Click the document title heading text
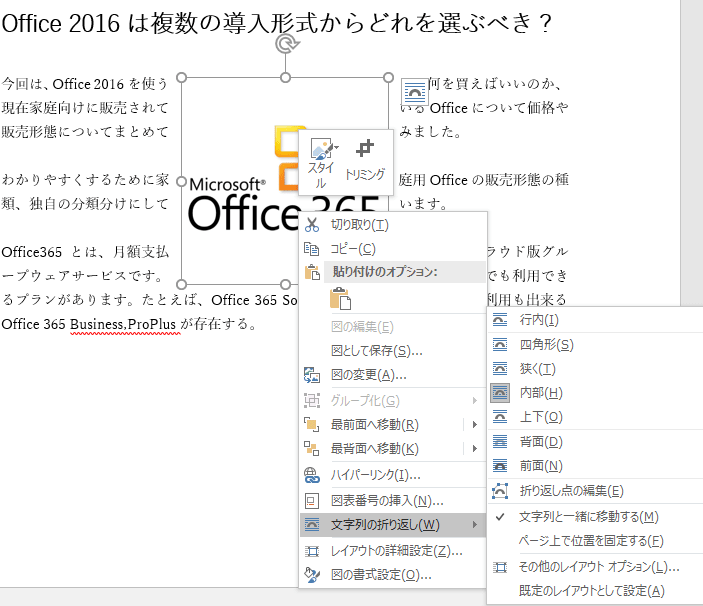The width and height of the screenshot is (703, 606). tap(277, 22)
